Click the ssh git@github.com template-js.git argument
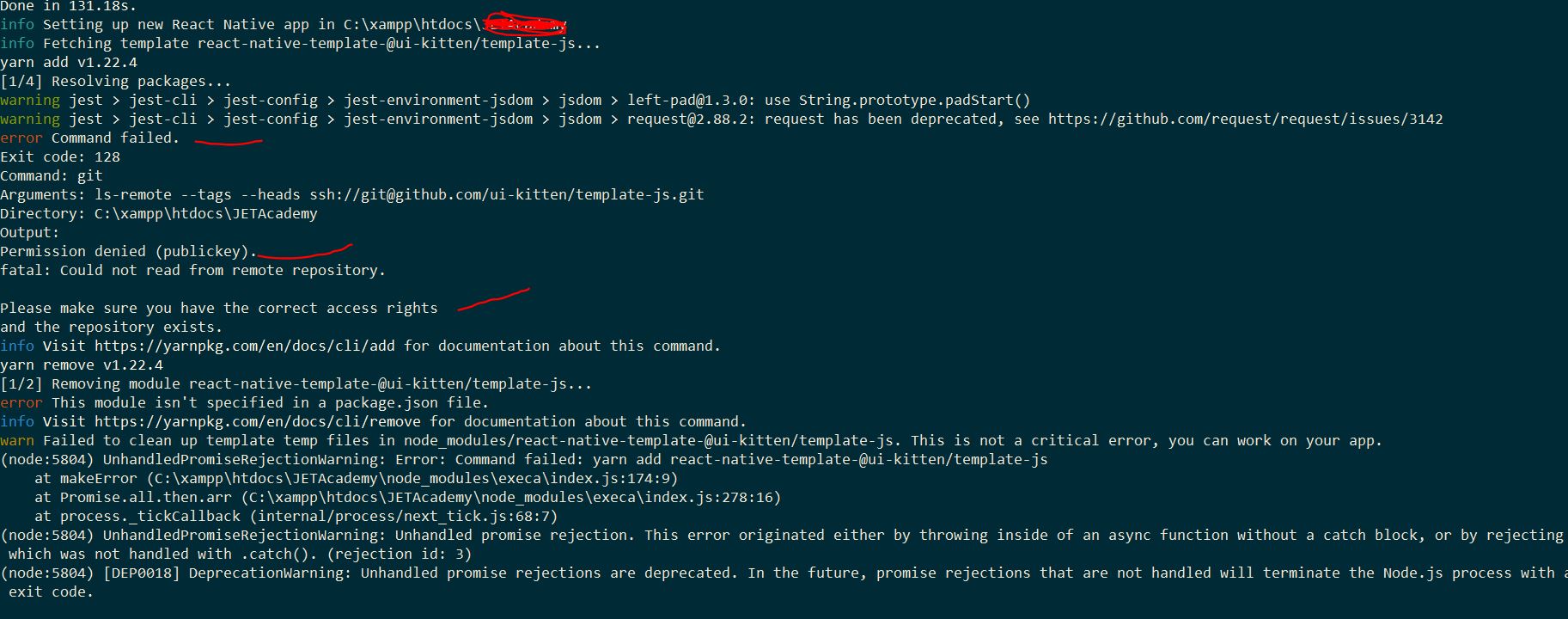 507,194
